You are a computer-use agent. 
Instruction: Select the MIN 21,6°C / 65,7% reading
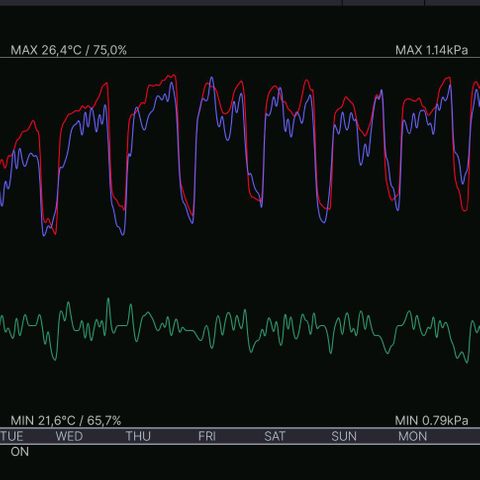point(66,421)
